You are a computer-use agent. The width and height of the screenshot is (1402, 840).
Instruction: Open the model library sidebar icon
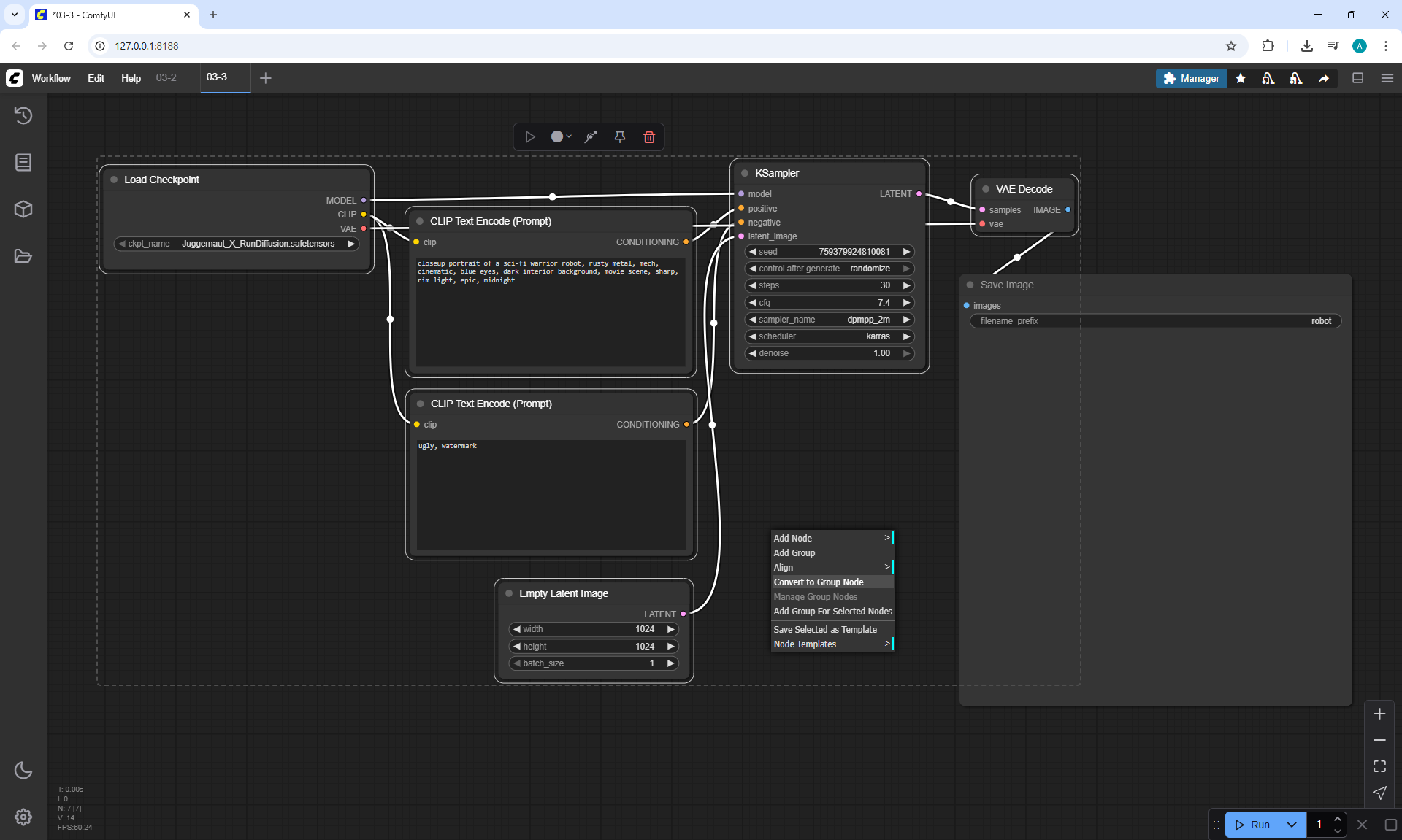click(23, 162)
